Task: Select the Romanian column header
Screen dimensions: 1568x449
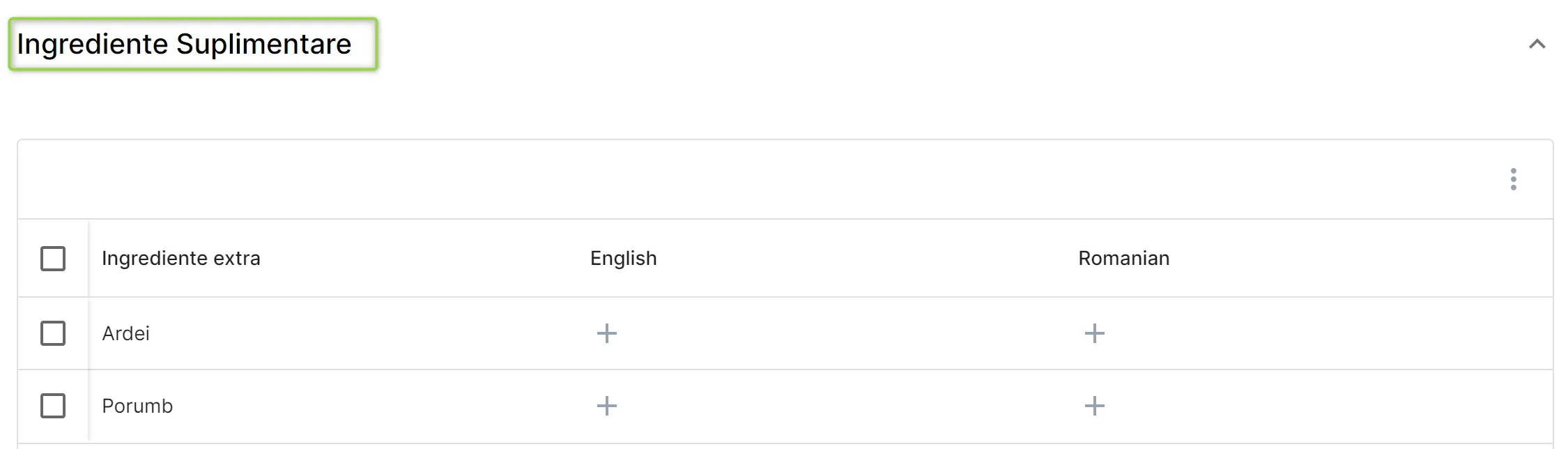Action: point(1124,258)
